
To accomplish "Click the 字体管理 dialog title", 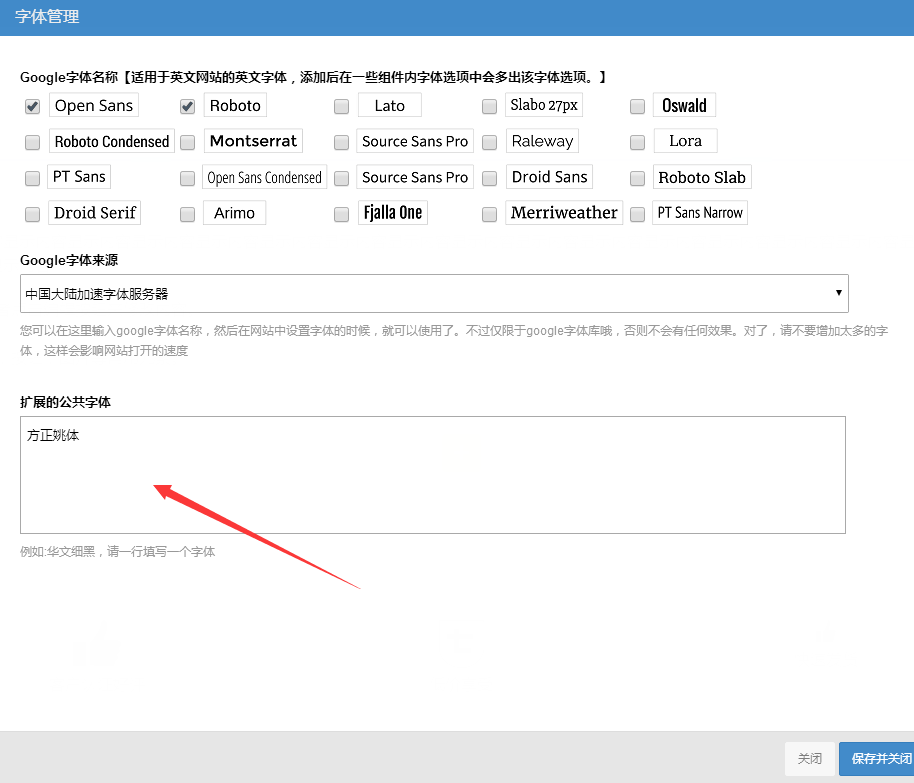I will point(47,16).
